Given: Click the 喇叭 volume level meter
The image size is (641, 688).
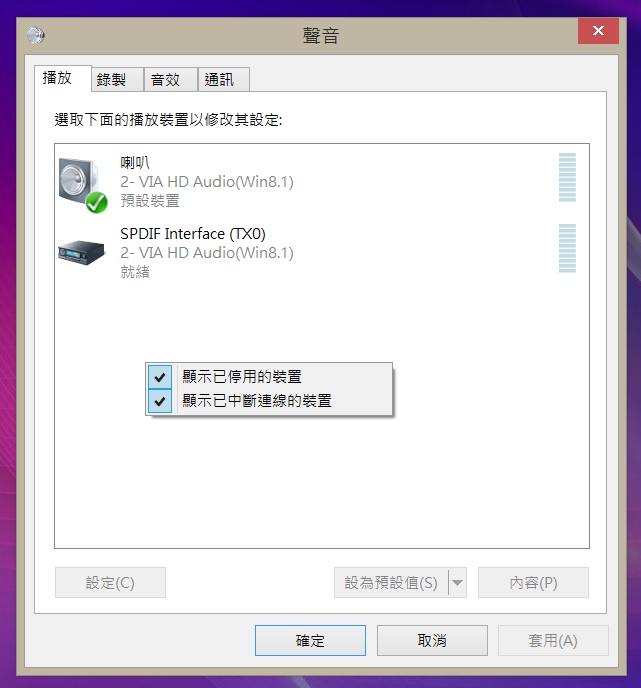Looking at the screenshot, I should pyautogui.click(x=567, y=177).
